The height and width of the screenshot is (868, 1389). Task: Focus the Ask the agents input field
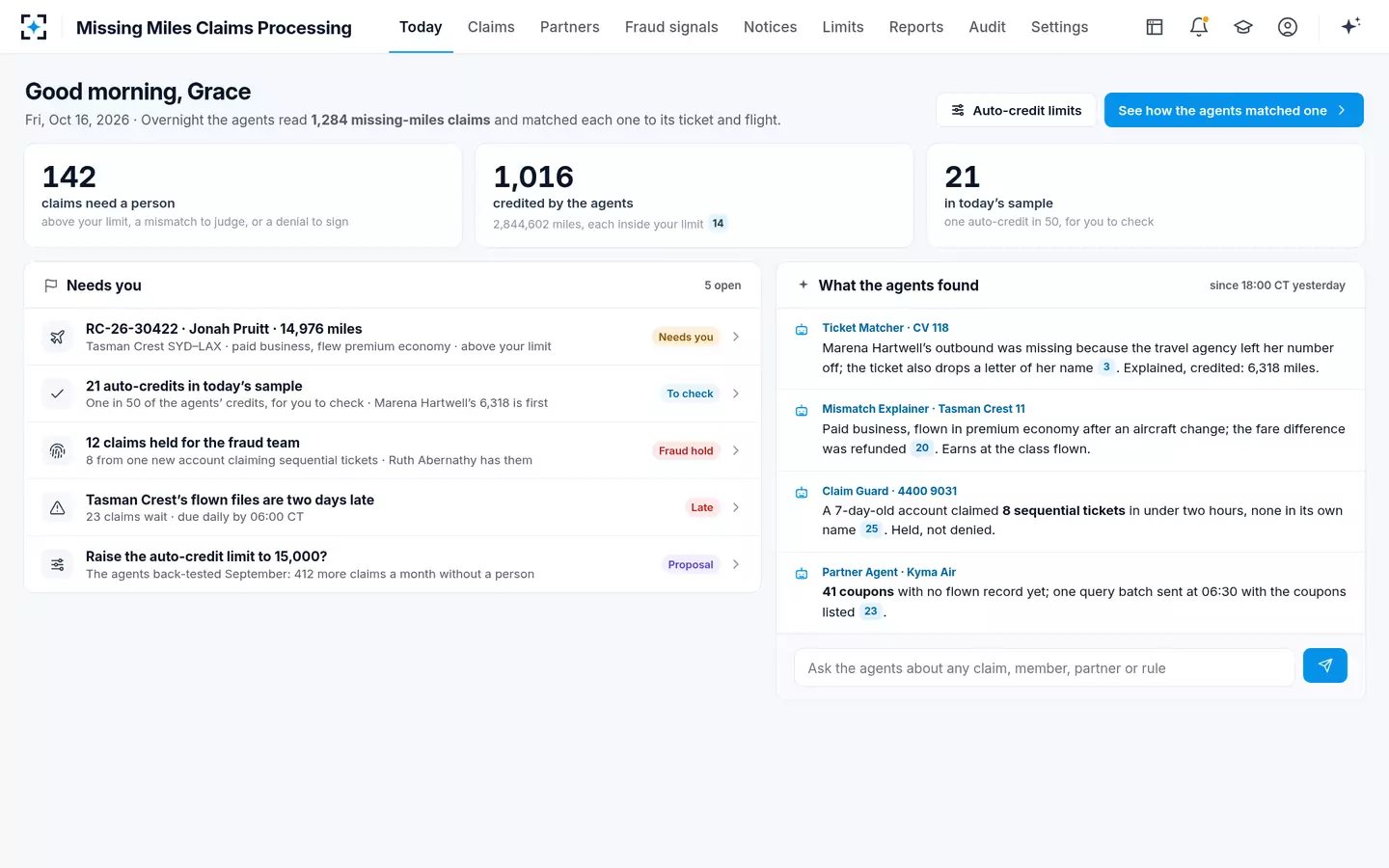1044,667
